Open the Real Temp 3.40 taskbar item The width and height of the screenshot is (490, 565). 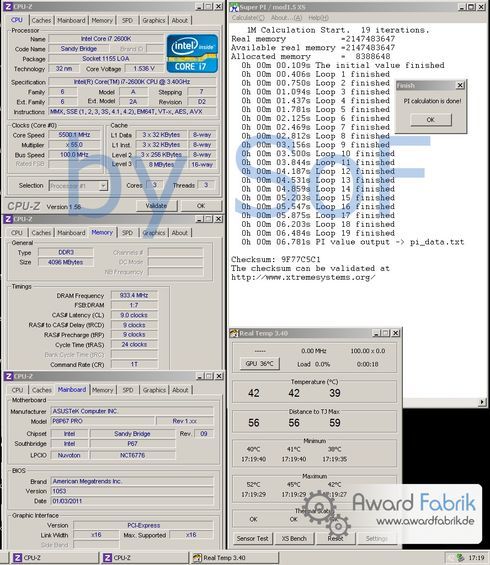pos(234,557)
